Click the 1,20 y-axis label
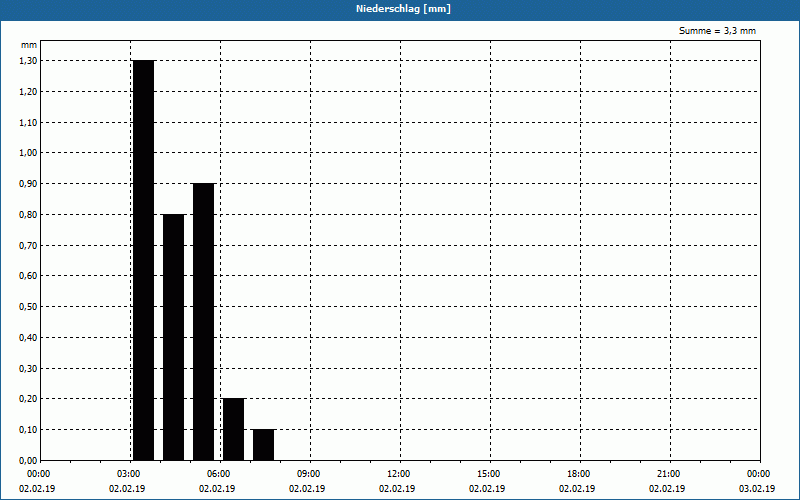Viewport: 800px width, 500px height. point(28,92)
